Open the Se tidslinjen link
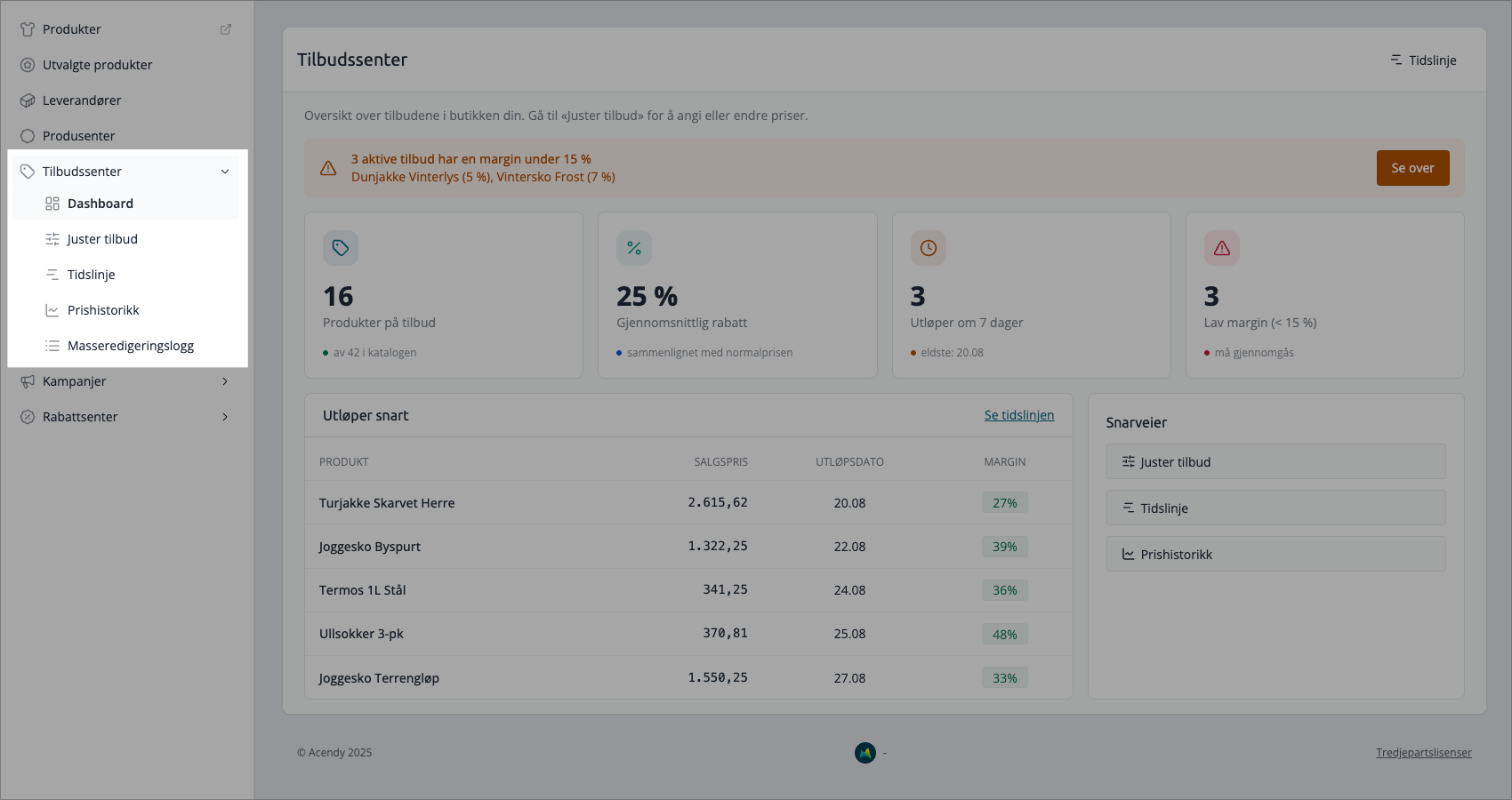 point(1019,415)
